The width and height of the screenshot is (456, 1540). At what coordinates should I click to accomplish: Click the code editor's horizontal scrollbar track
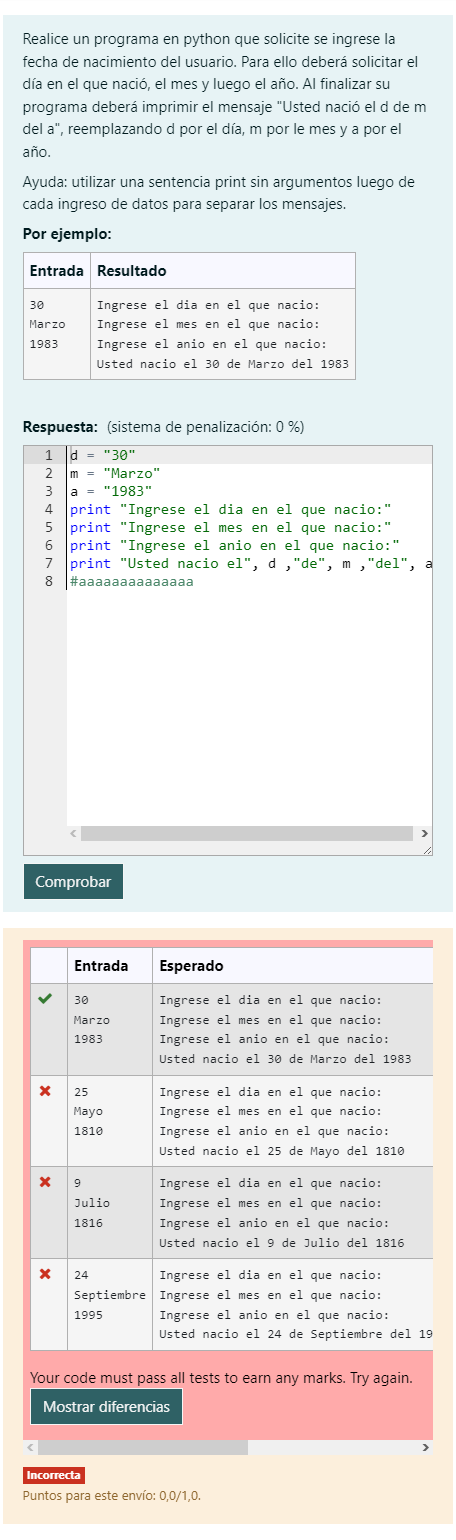pos(247,833)
